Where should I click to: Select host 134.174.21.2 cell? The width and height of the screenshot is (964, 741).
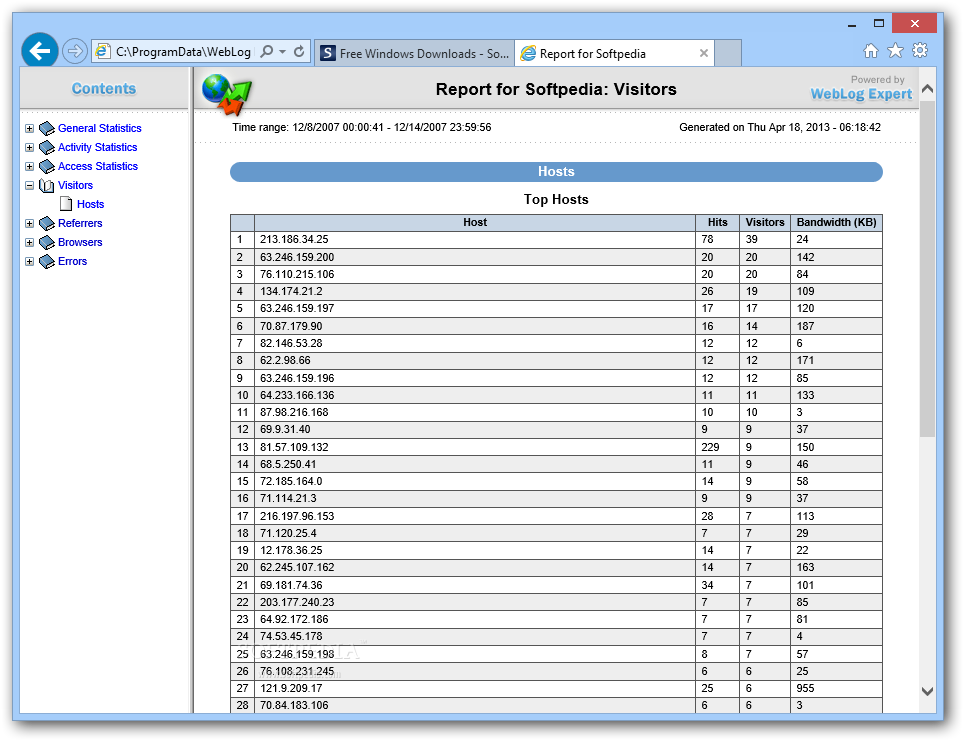475,291
